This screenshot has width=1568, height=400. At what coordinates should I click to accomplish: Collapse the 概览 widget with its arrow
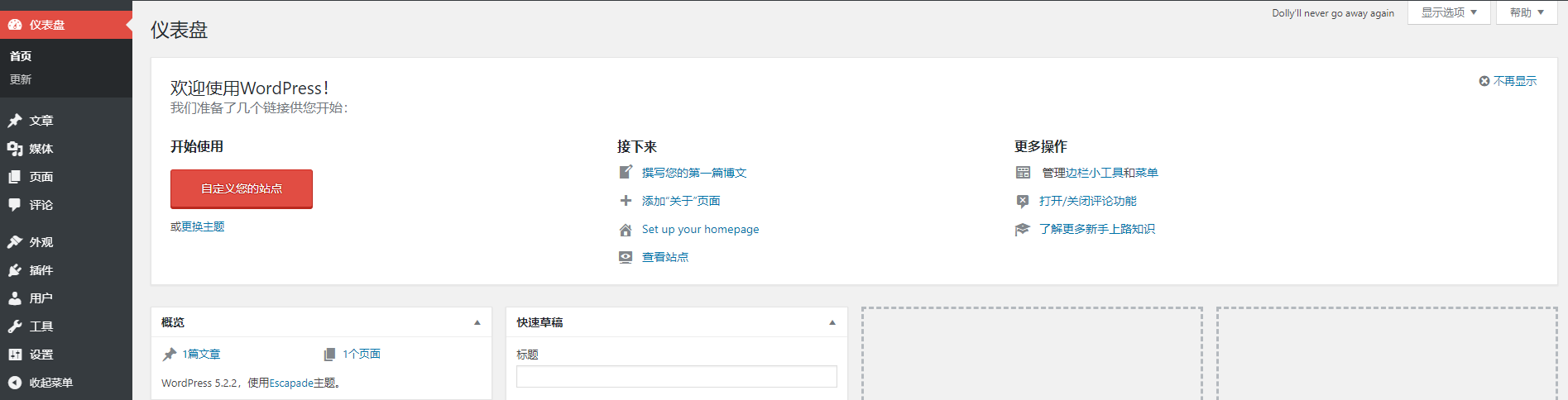(x=477, y=322)
